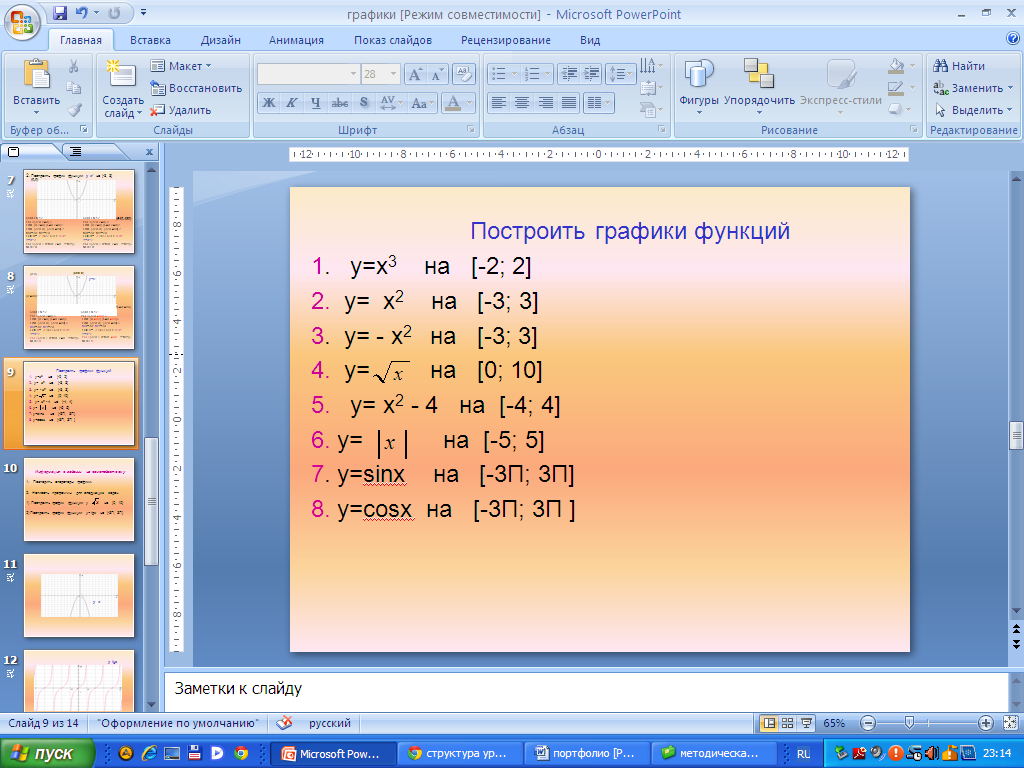Open the Shapes (Фигуры) gallery
1024x768 pixels.
tap(699, 75)
